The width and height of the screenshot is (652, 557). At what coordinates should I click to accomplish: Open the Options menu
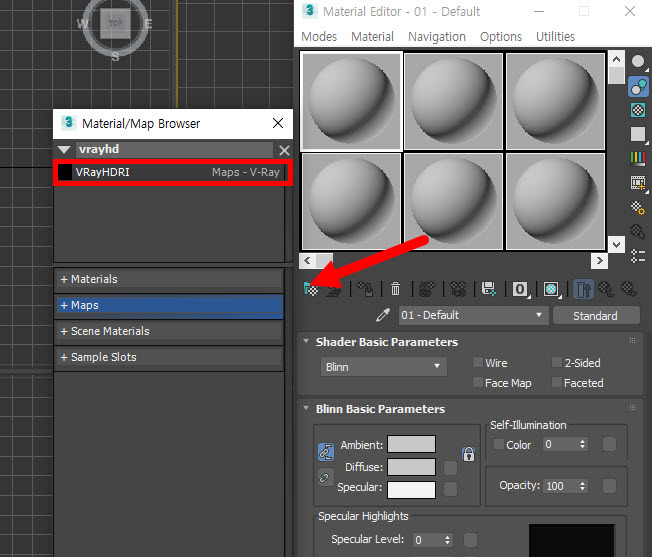(501, 37)
